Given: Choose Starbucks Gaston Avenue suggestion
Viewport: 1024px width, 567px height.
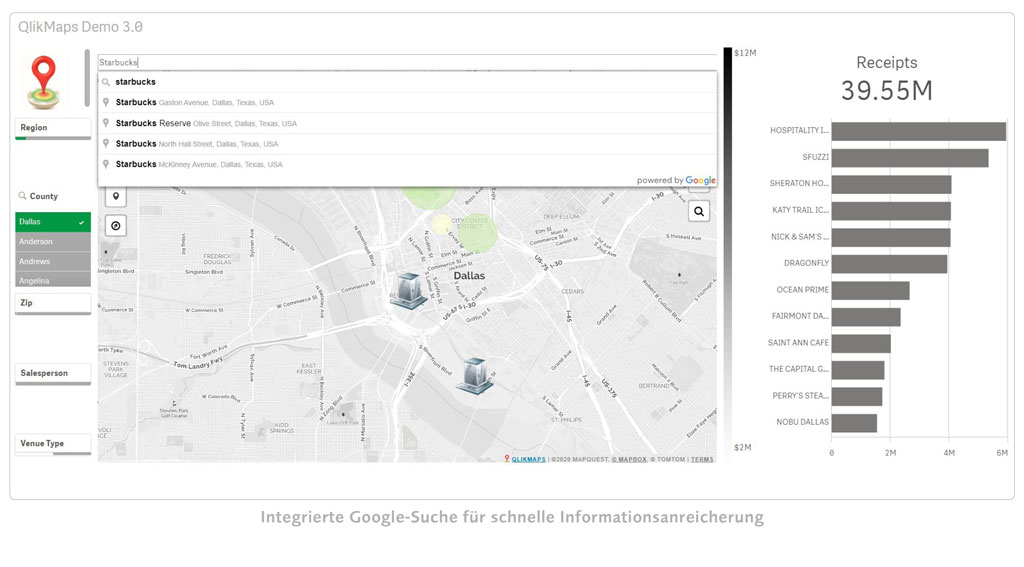Looking at the screenshot, I should pos(408,103).
